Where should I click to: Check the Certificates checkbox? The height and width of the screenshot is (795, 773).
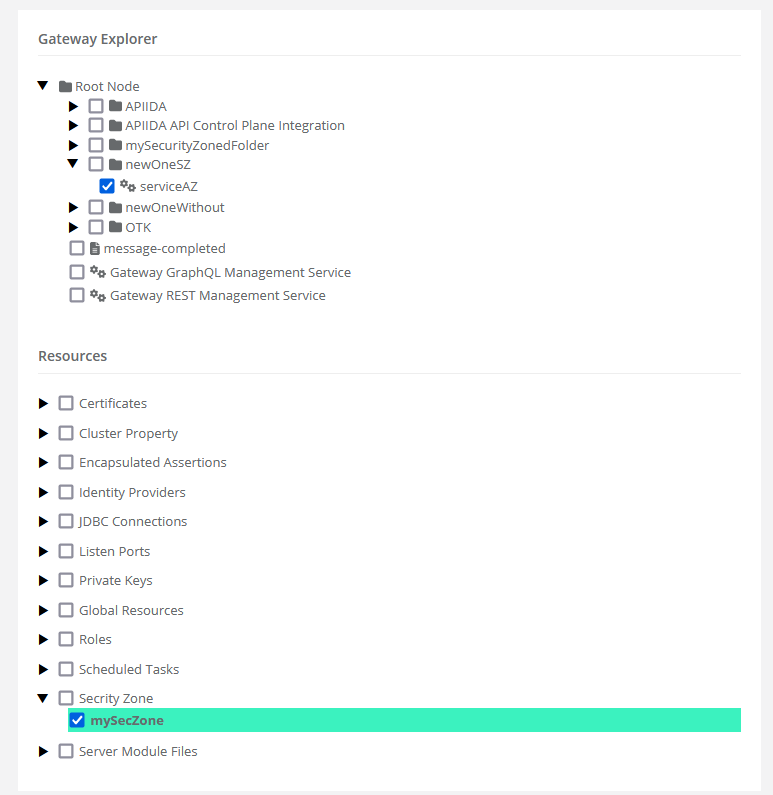(66, 403)
